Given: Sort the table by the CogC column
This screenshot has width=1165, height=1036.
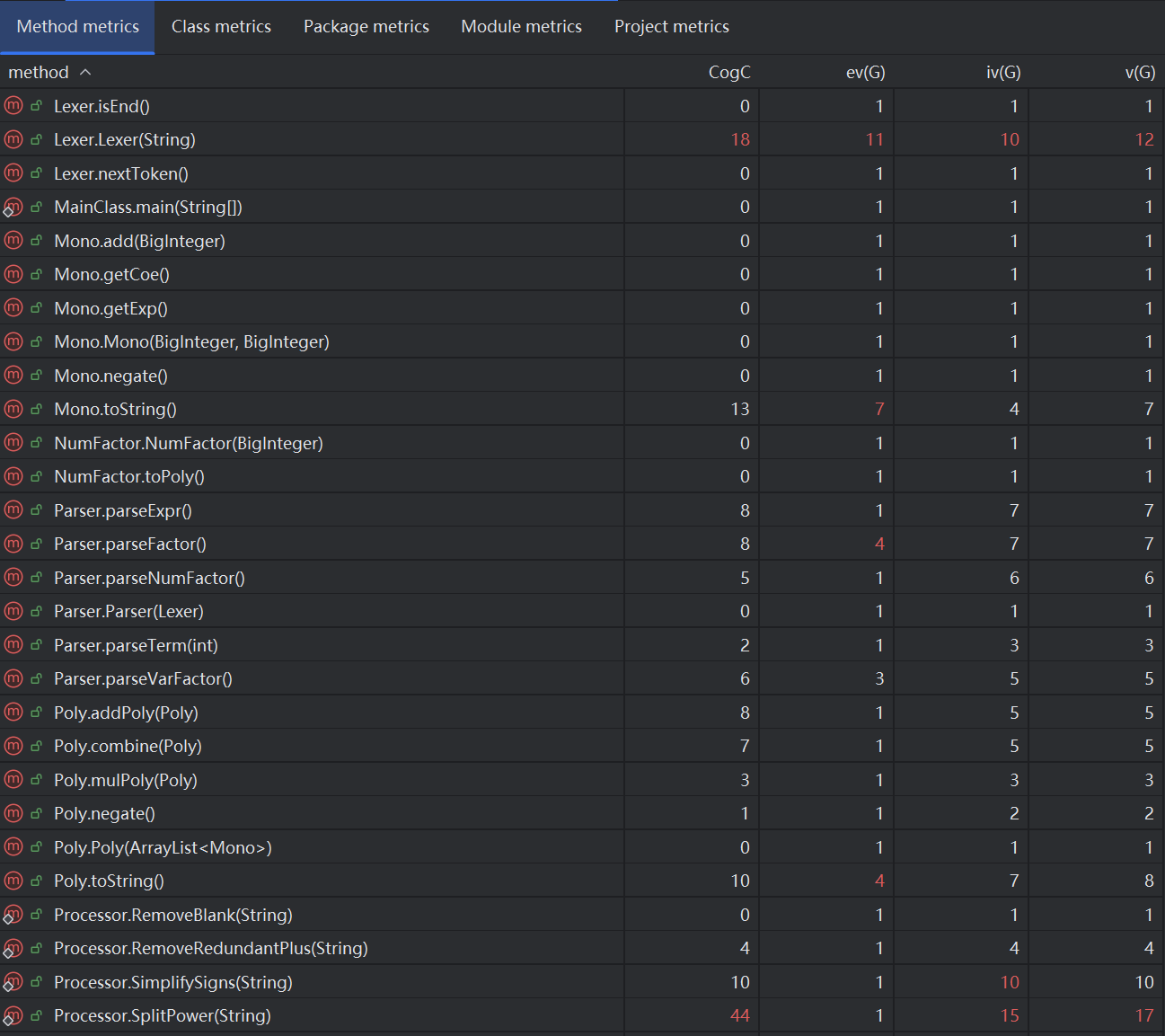Looking at the screenshot, I should 728,72.
